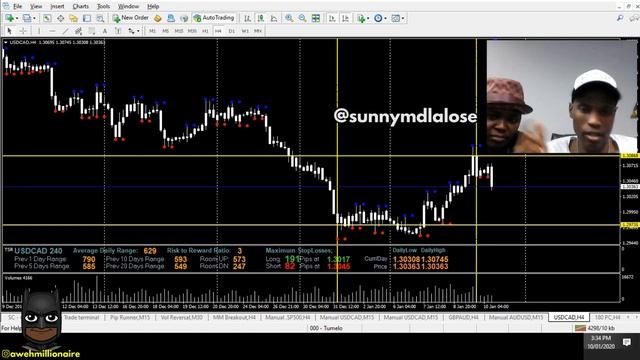Click the gold MetaEditor icon

[x=158, y=18]
